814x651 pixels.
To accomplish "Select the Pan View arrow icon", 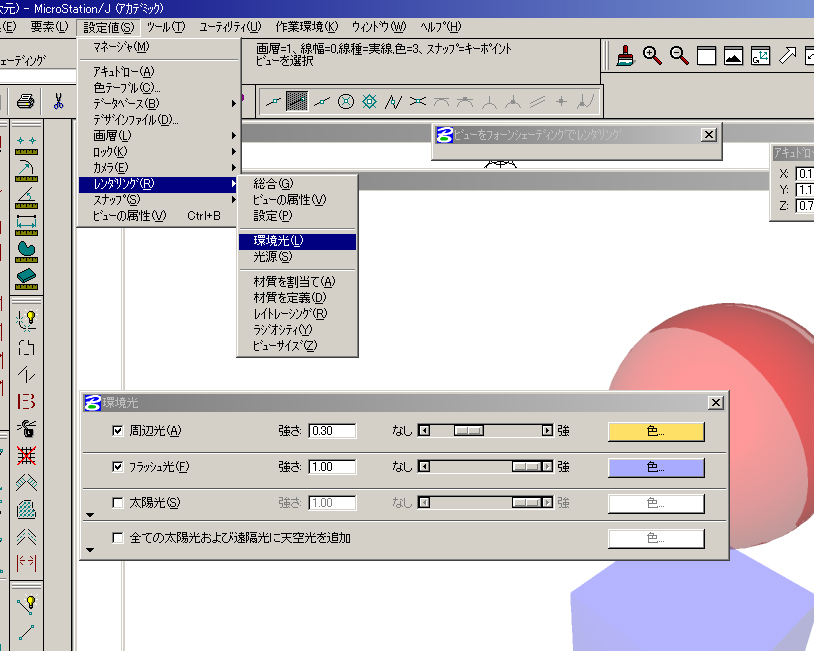I will click(x=788, y=56).
